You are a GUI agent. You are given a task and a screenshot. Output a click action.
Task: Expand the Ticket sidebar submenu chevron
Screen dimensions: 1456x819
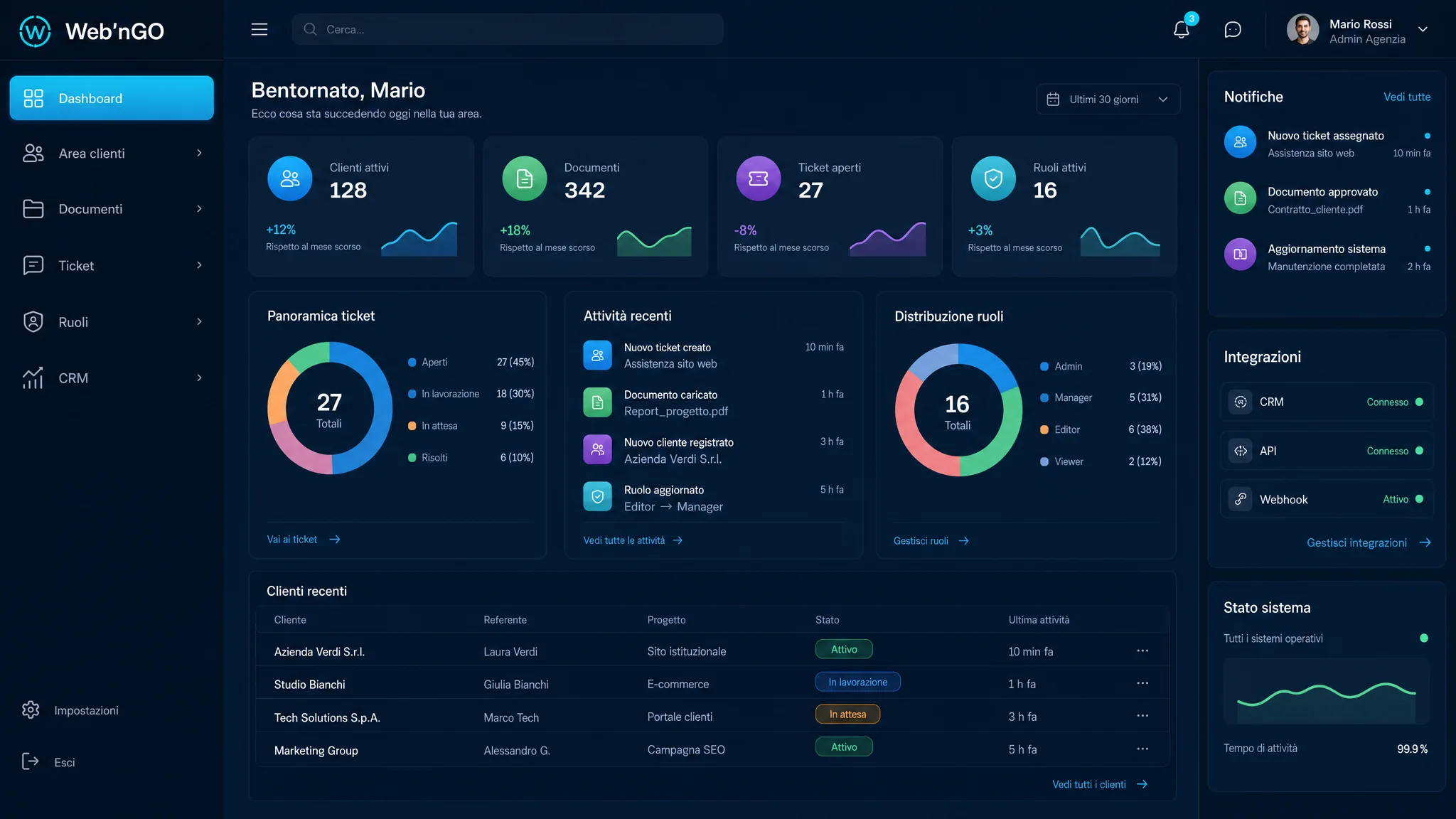point(199,265)
